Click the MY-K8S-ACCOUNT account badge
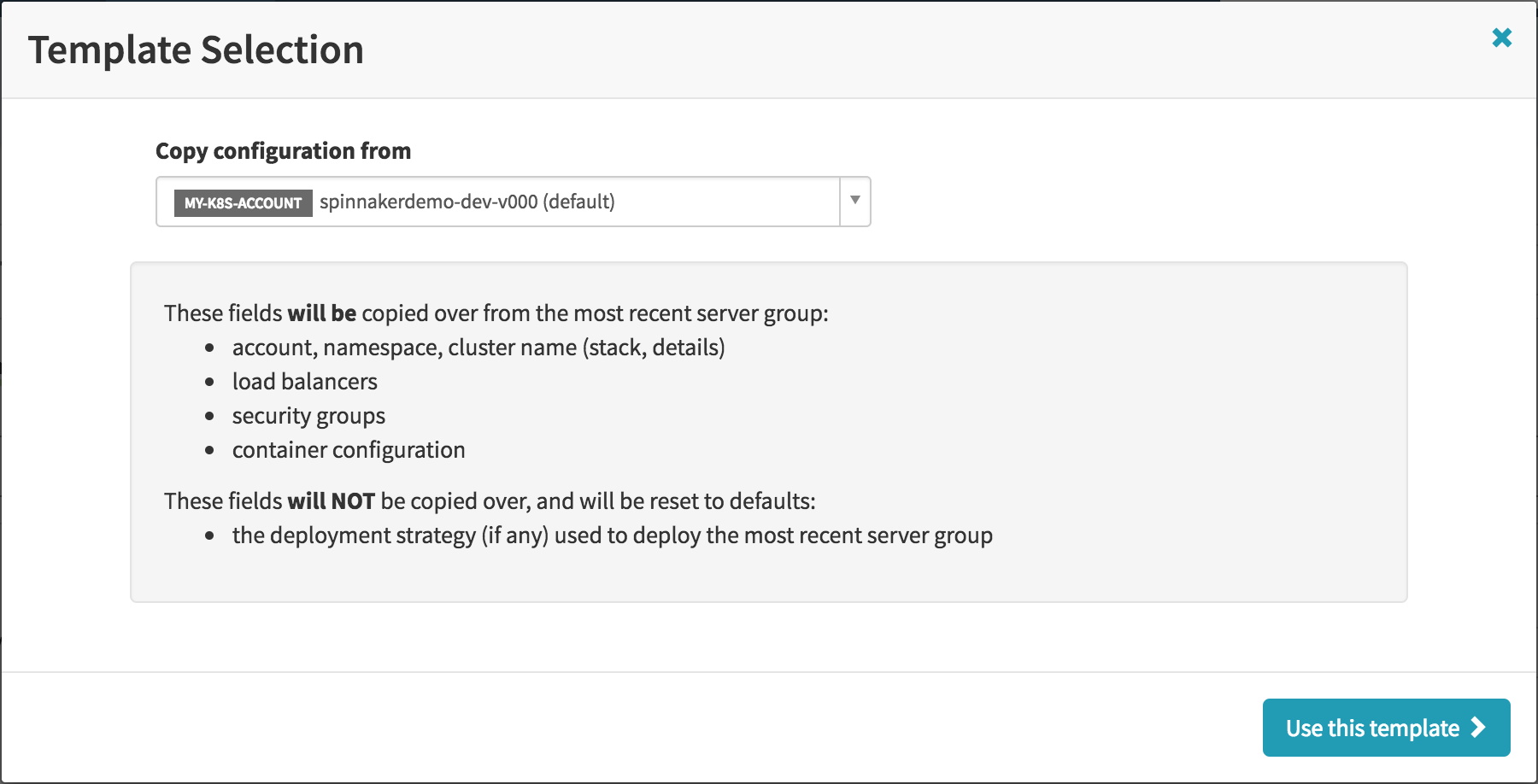 (x=243, y=202)
